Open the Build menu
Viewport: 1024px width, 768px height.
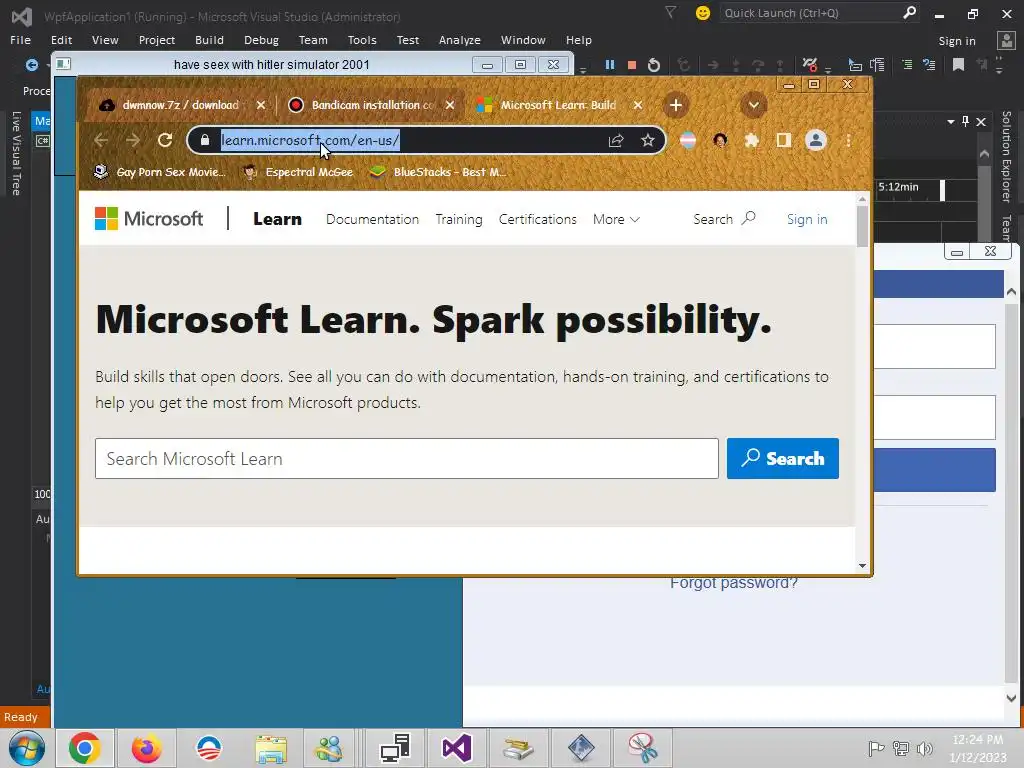point(209,40)
